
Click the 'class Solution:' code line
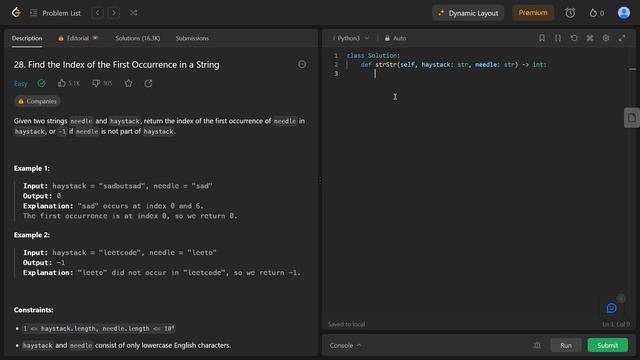[373, 56]
